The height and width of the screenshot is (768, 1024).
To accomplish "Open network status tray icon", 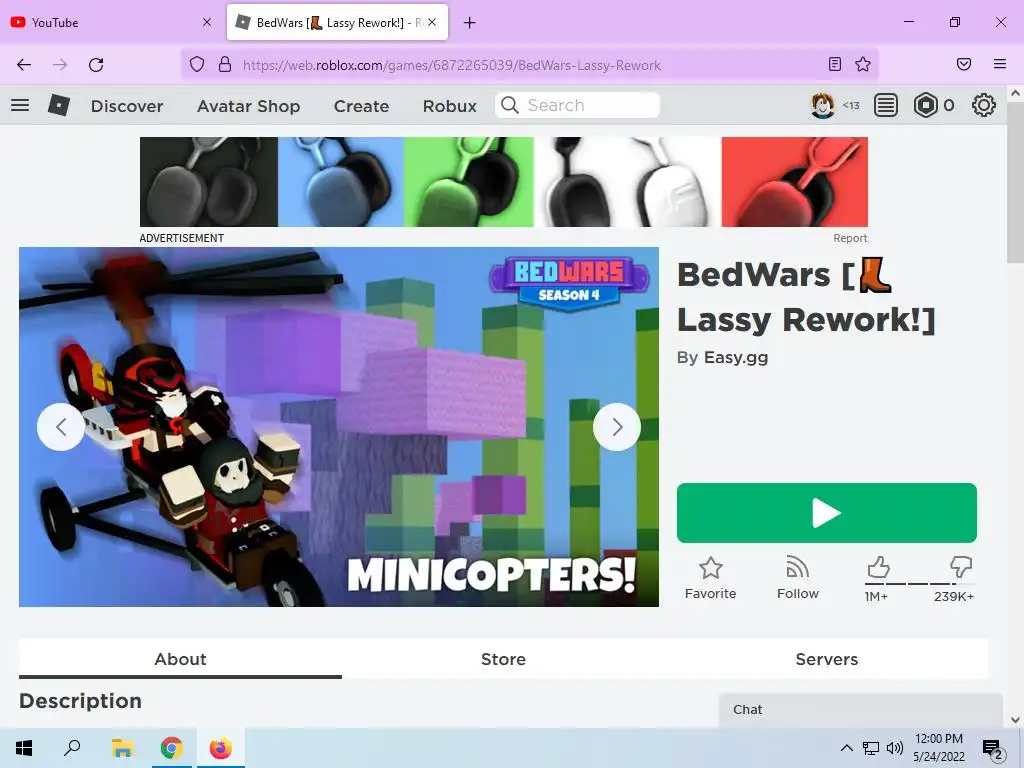I will (x=871, y=748).
